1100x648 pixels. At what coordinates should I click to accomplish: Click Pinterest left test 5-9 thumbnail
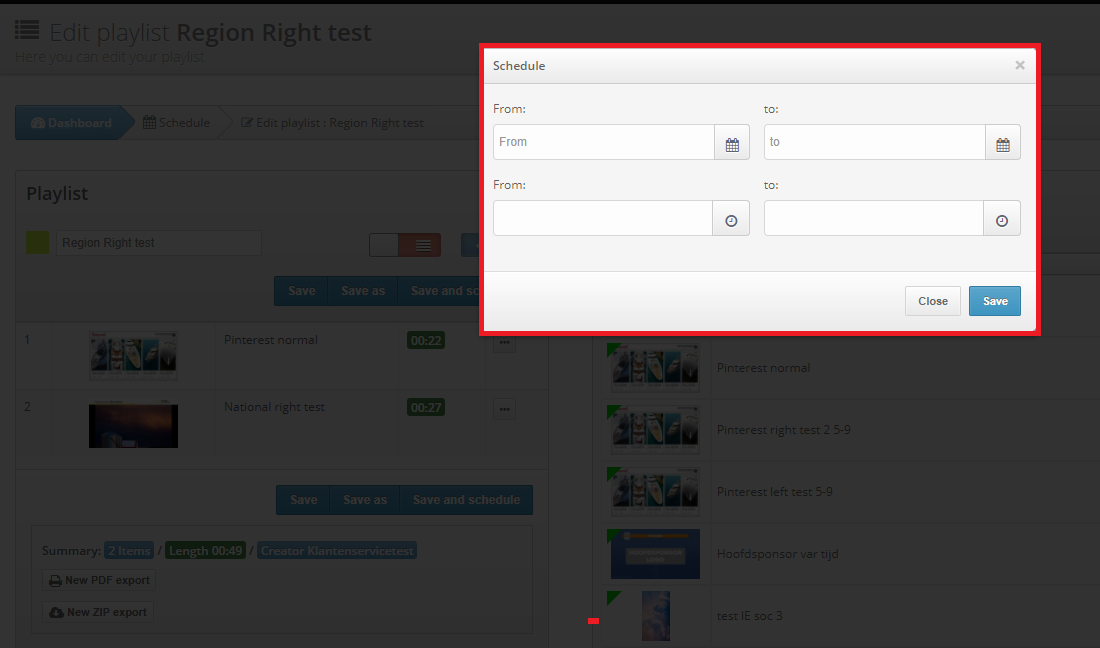point(655,492)
